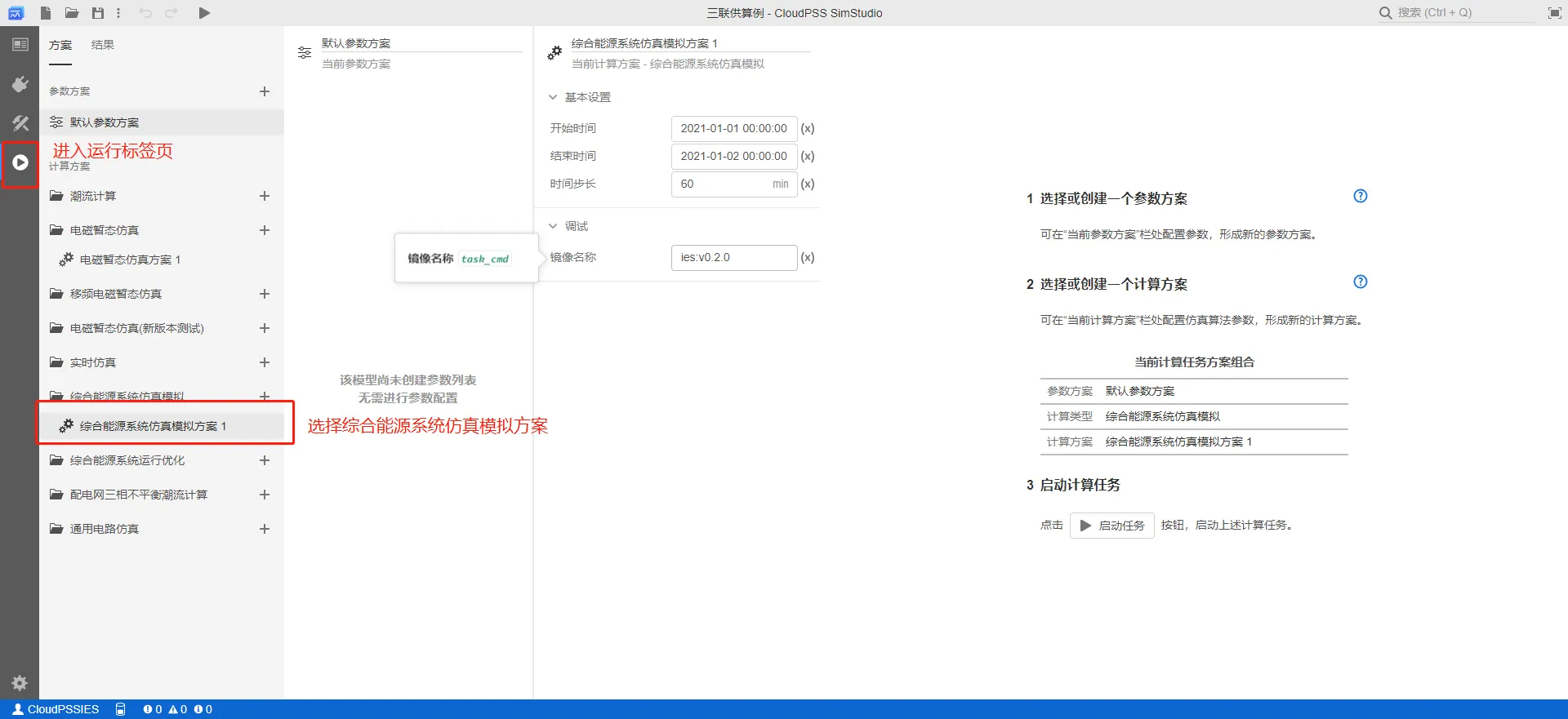Screen dimensions: 1568x719
Task: Click the CloudPSS logo icon
Action: [x=16, y=13]
